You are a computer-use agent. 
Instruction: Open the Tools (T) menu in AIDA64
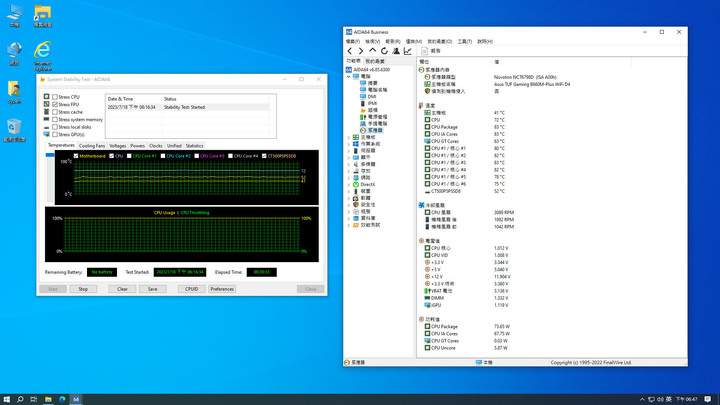(464, 41)
